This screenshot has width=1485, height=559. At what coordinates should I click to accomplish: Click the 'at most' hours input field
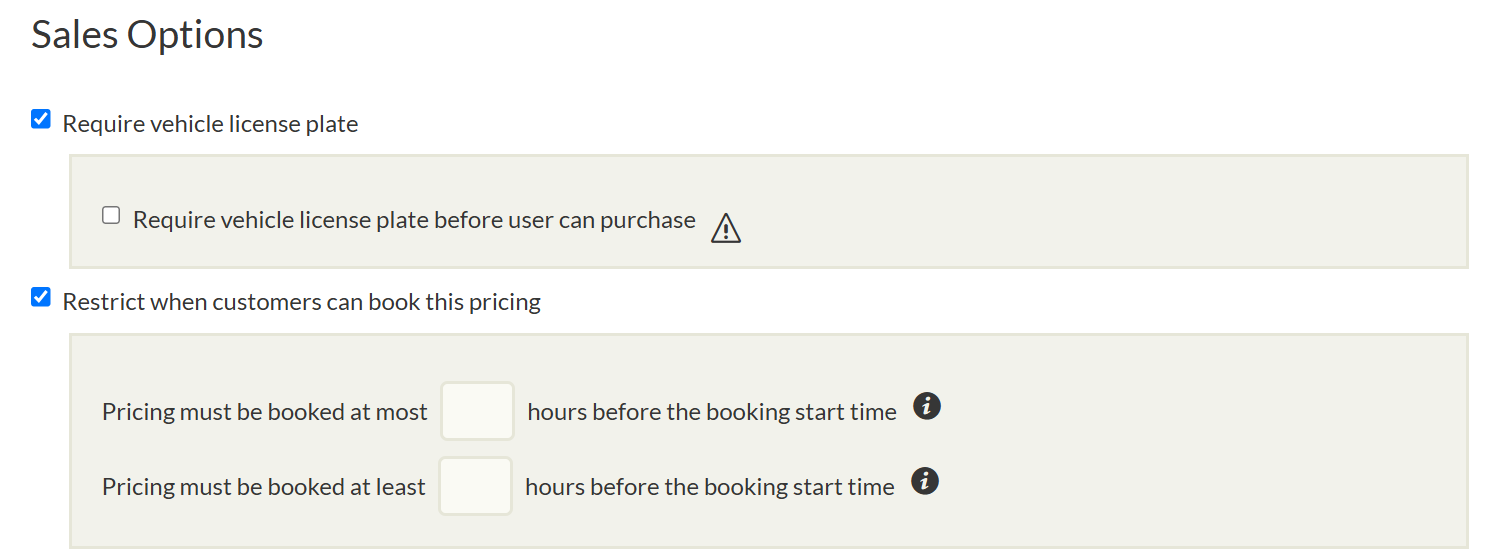477,411
